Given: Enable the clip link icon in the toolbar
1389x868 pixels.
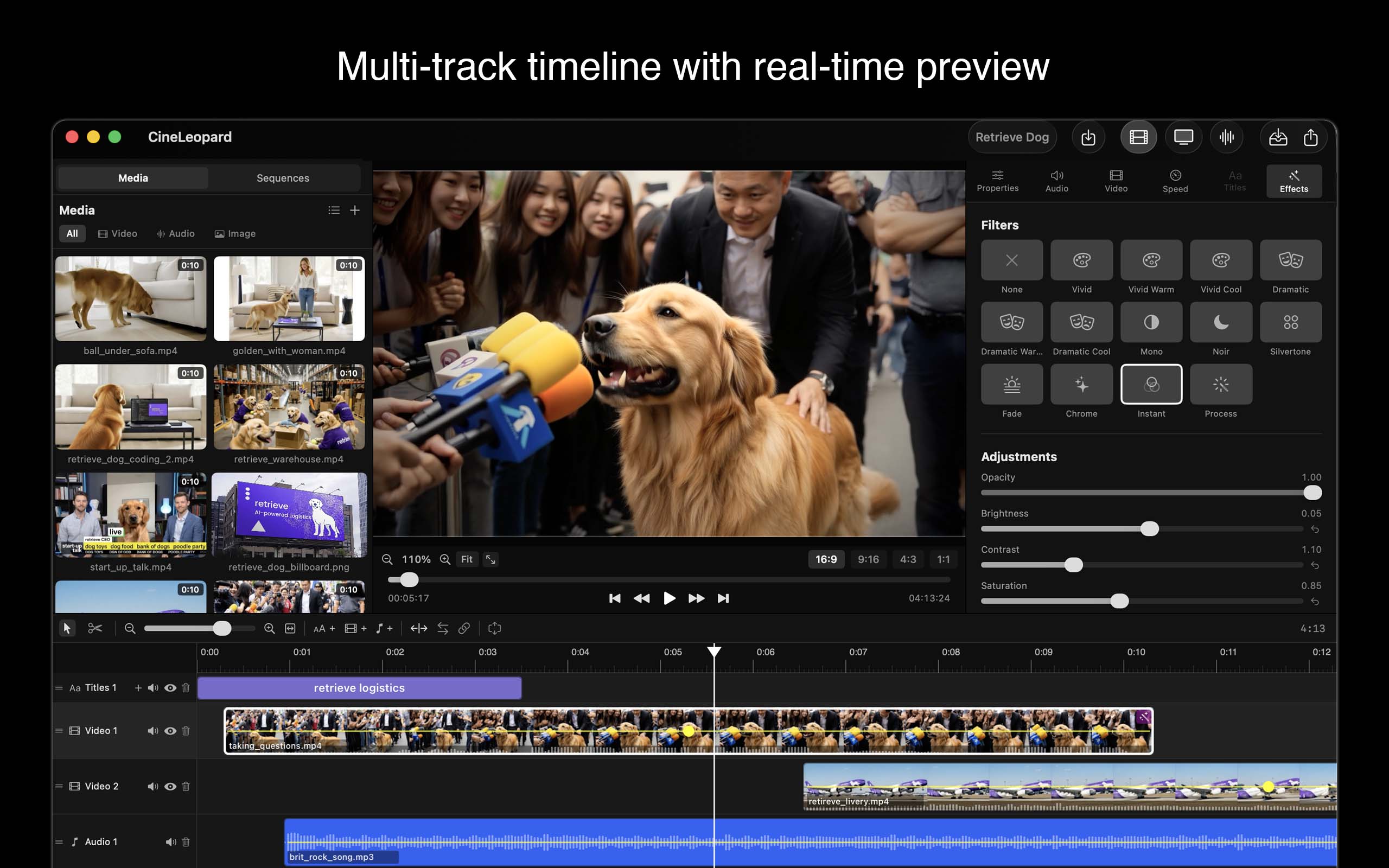Looking at the screenshot, I should point(464,628).
